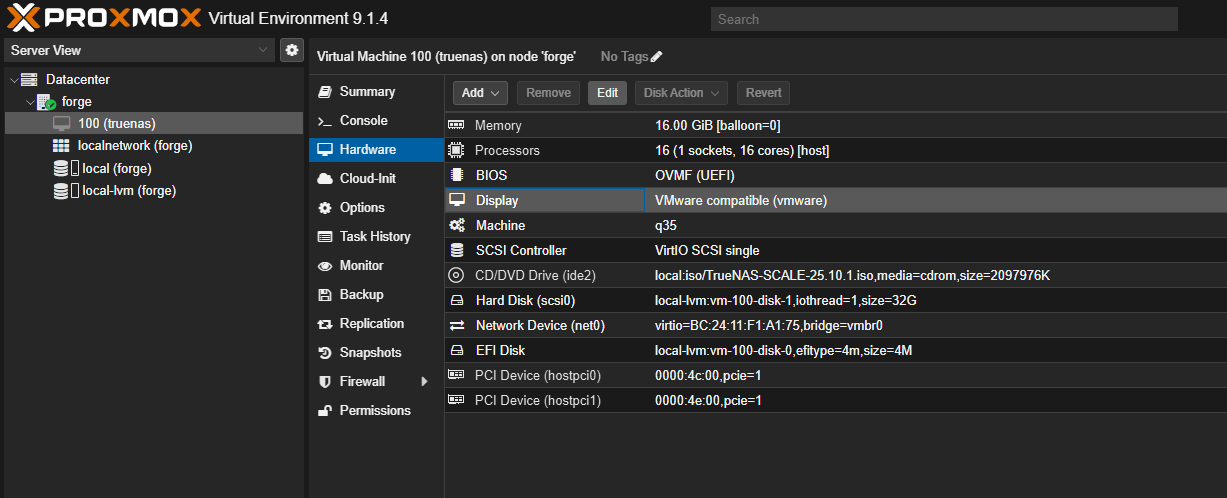The height and width of the screenshot is (498, 1227).
Task: Collapse the forge node in tree
Action: 29,102
